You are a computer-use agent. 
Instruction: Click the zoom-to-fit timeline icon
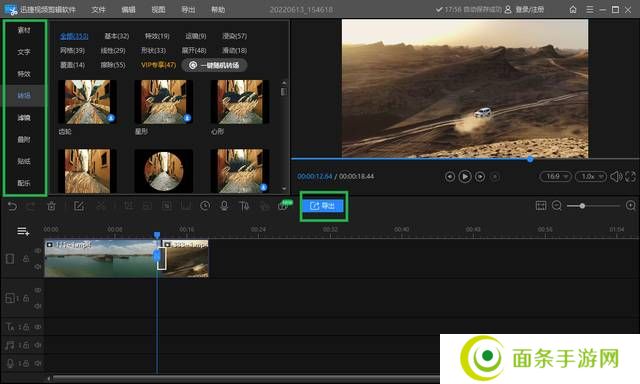541,206
